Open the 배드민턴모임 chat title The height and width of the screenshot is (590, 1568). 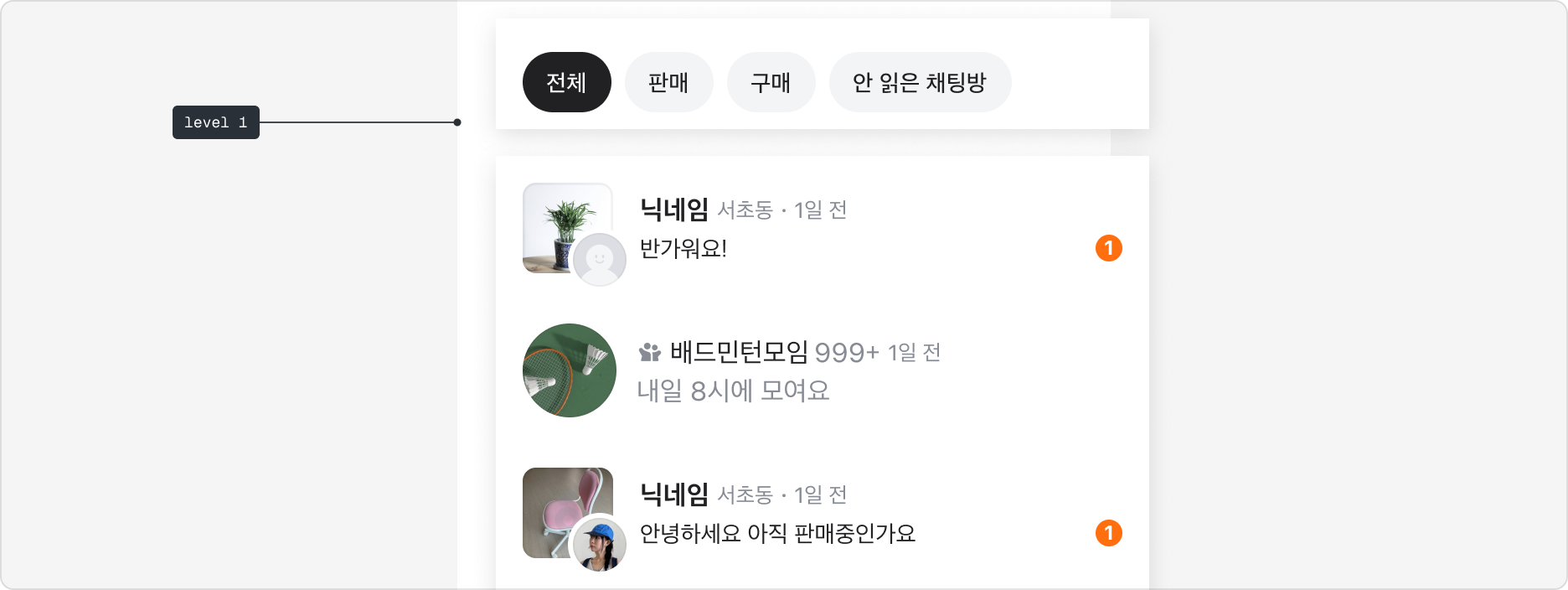coord(739,352)
